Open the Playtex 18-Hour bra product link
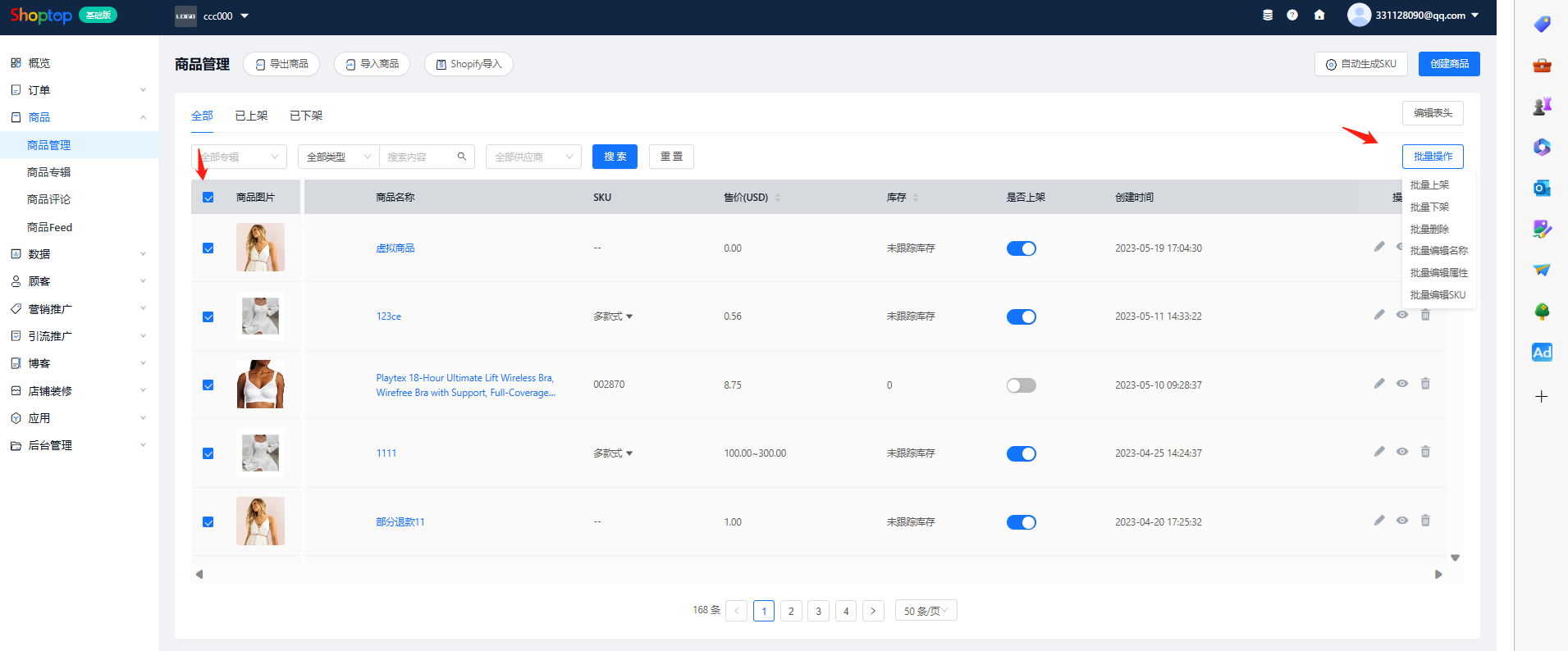The width and height of the screenshot is (1568, 651). point(465,385)
